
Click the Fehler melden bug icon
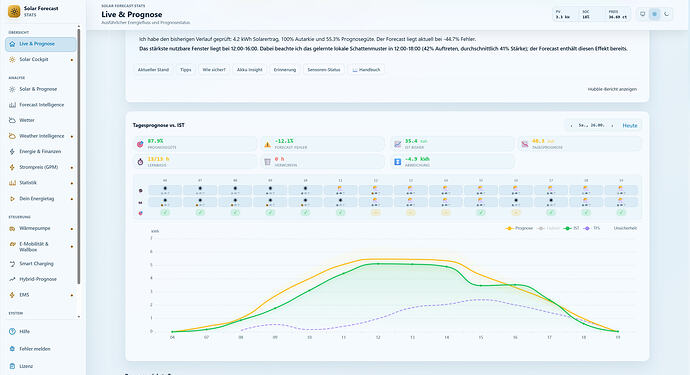pyautogui.click(x=12, y=349)
